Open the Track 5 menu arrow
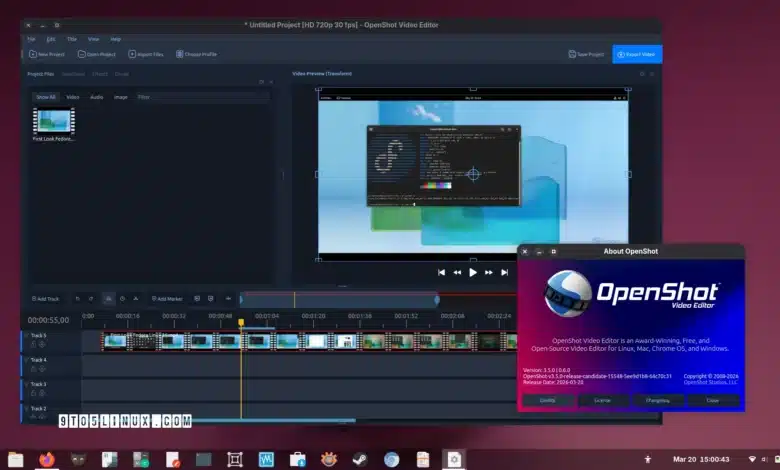Viewport: 780px width, 470px height. click(x=26, y=336)
